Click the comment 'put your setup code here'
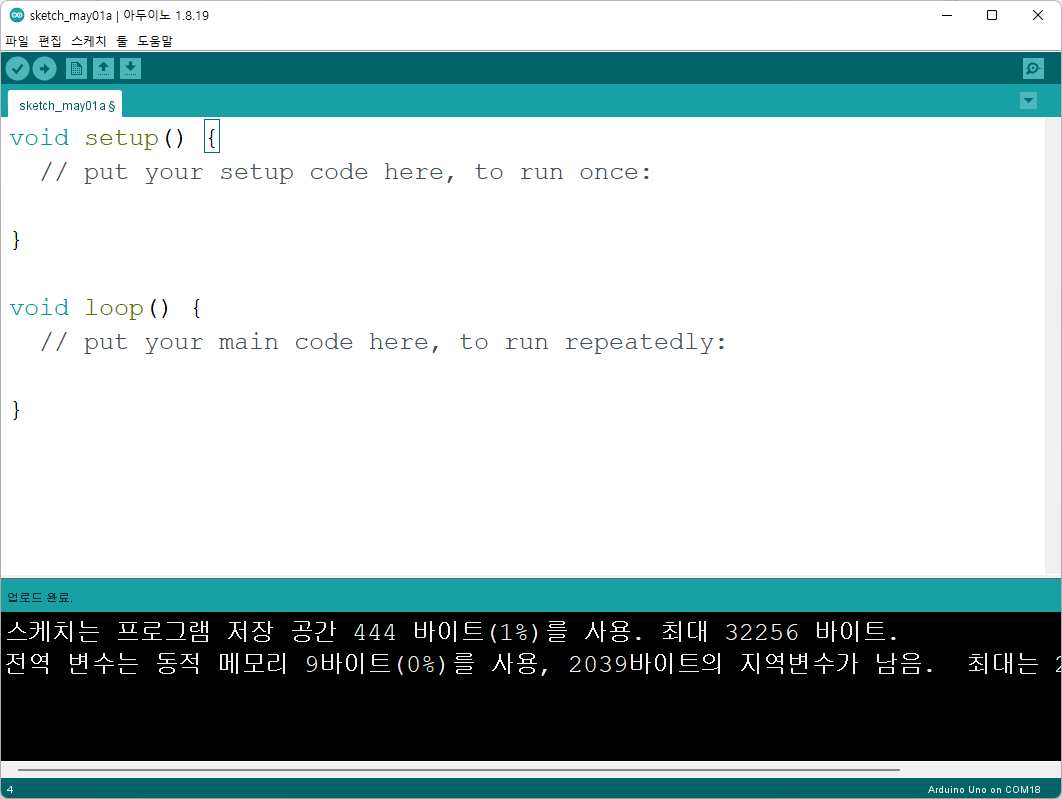This screenshot has height=799, width=1062. tap(345, 172)
